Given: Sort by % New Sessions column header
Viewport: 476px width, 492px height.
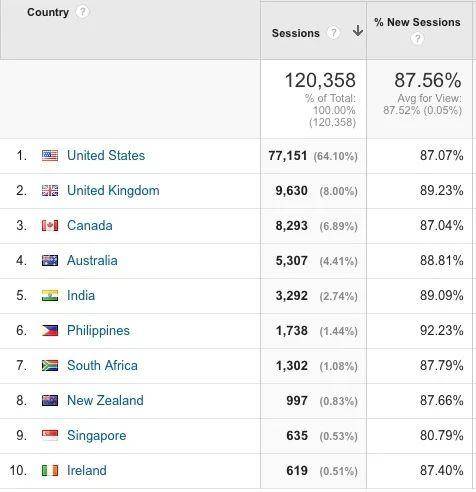Looking at the screenshot, I should pyautogui.click(x=417, y=22).
